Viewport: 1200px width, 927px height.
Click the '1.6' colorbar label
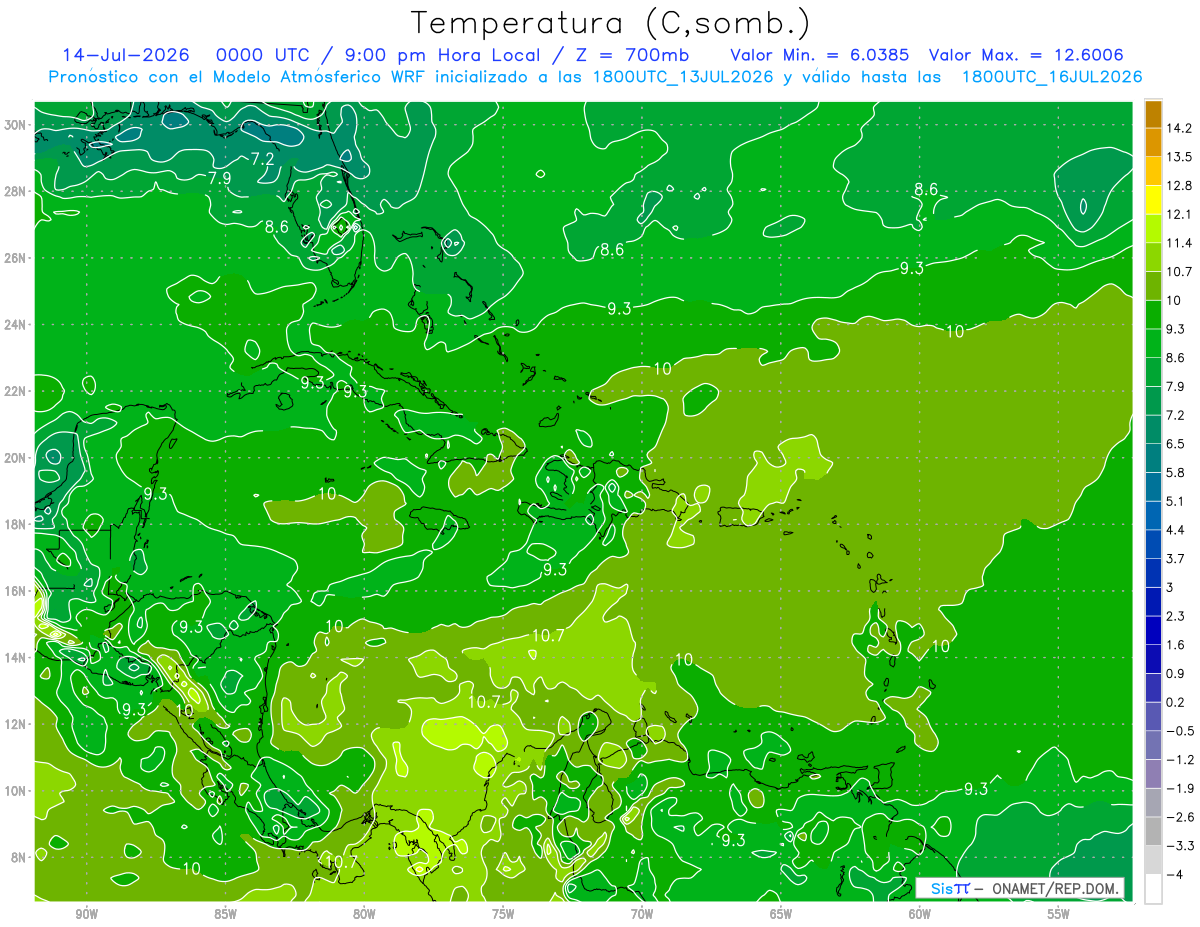click(x=1176, y=645)
